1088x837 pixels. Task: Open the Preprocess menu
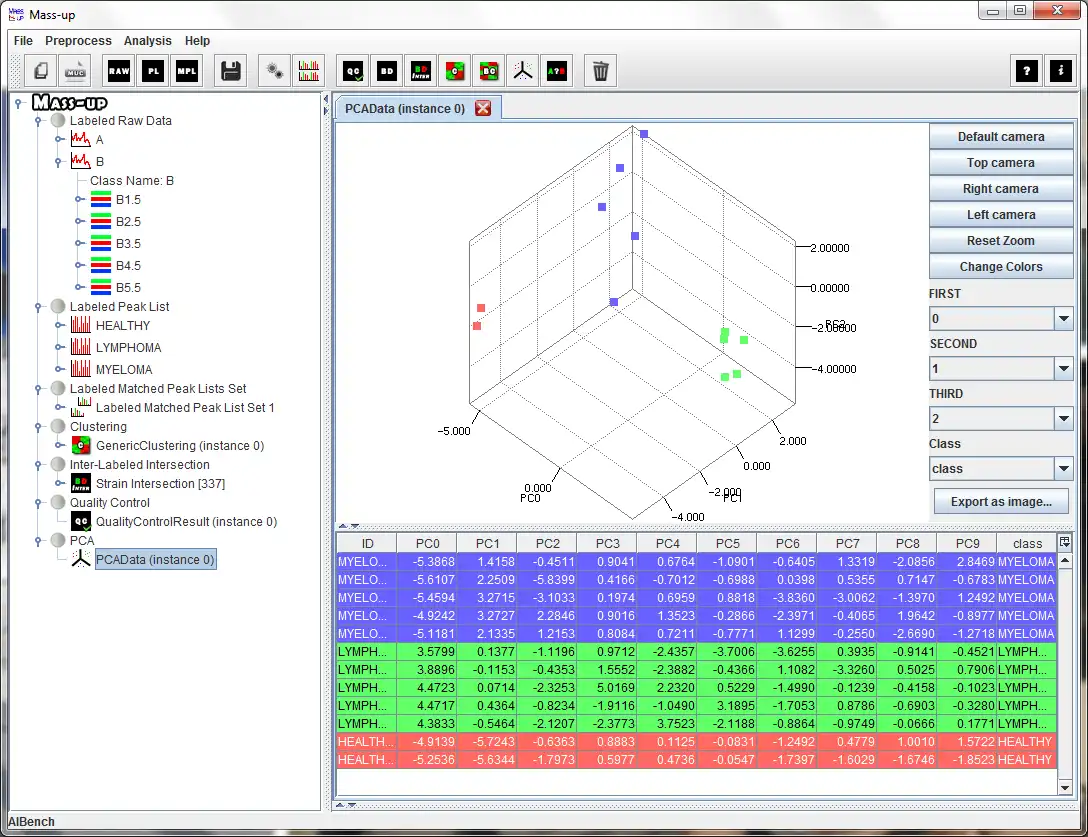pyautogui.click(x=78, y=41)
